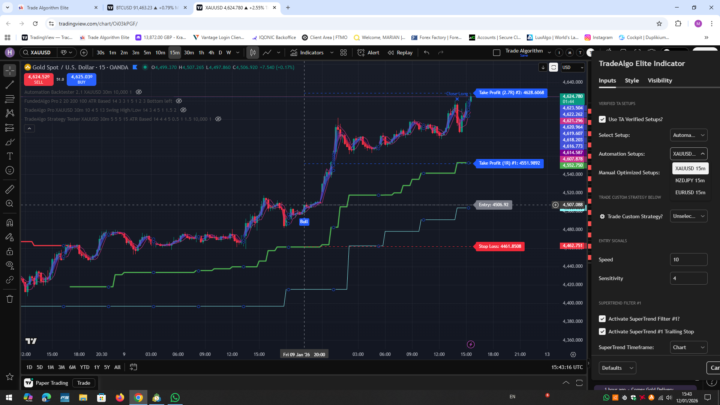
Task: Open the Select Setup dropdown
Action: pyautogui.click(x=688, y=135)
